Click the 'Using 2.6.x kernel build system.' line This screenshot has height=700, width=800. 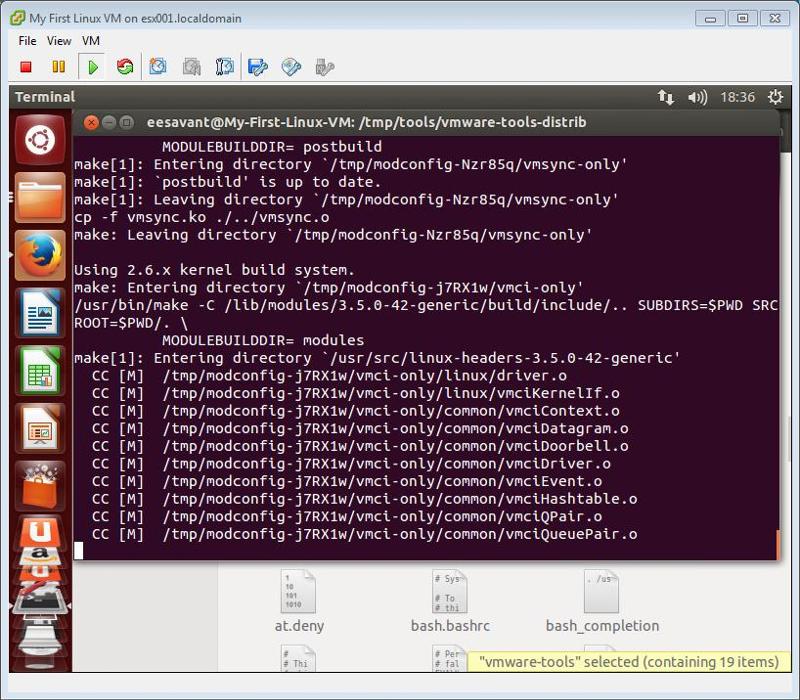(x=214, y=270)
